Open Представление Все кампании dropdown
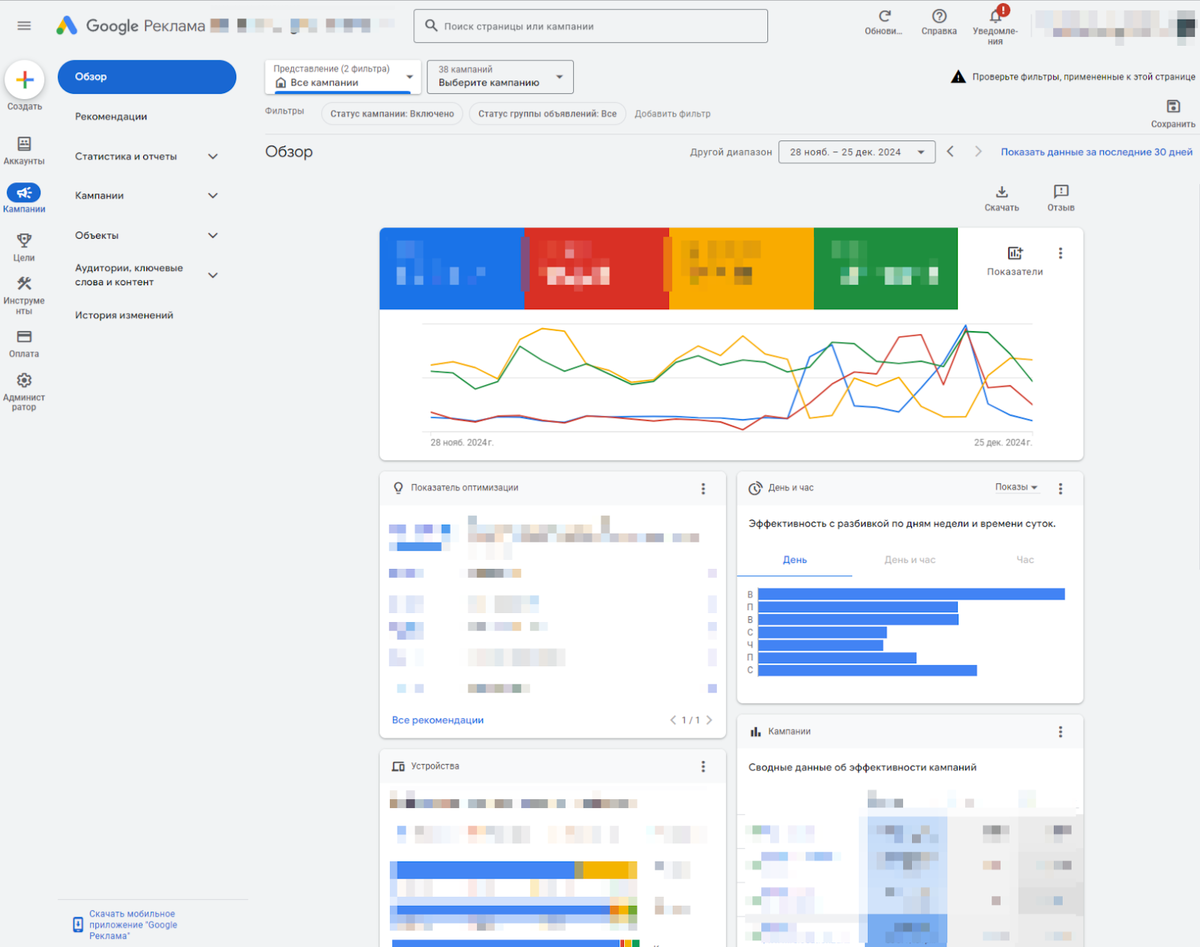 click(x=343, y=77)
